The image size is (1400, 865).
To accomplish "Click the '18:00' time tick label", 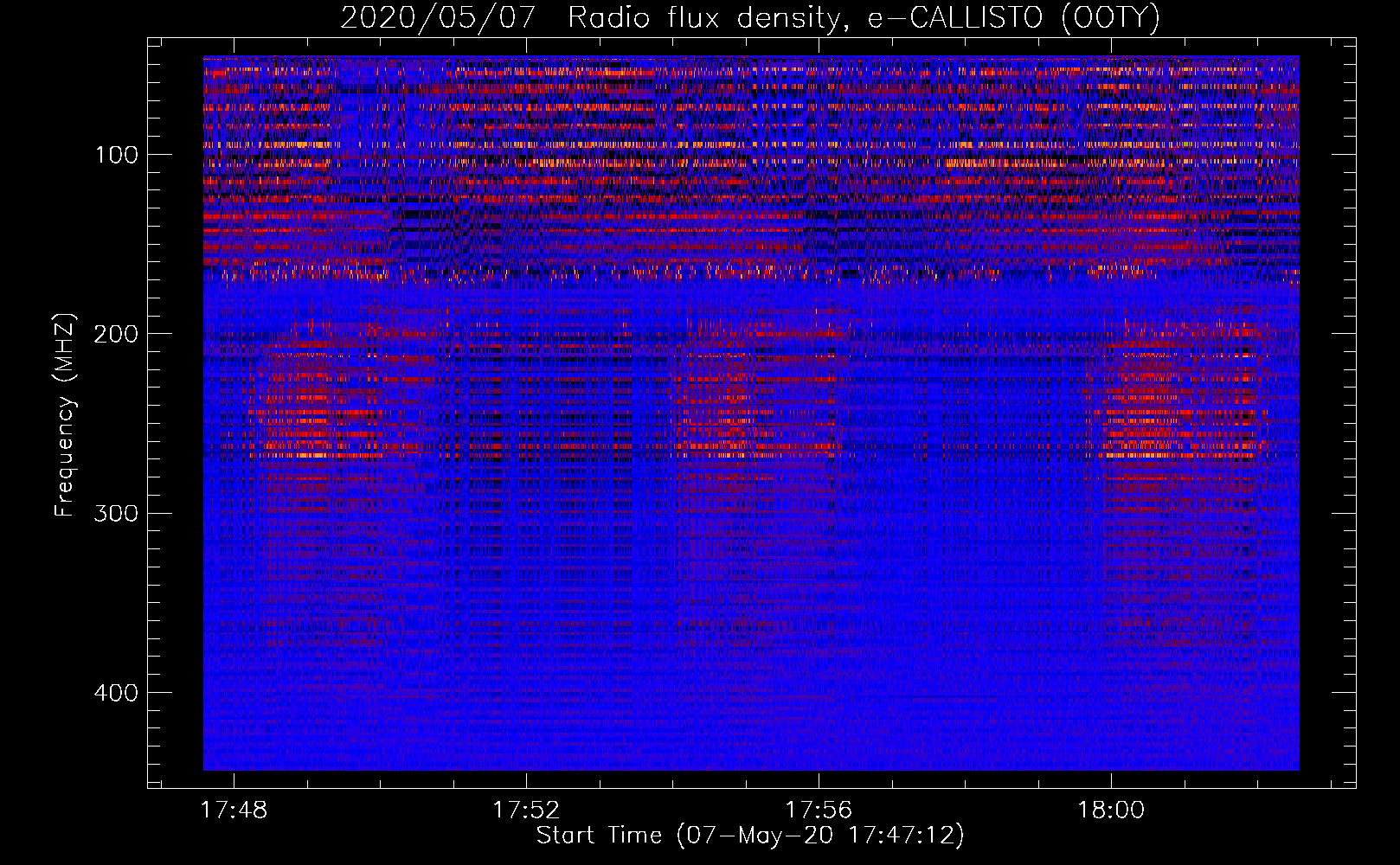I will point(1111,811).
